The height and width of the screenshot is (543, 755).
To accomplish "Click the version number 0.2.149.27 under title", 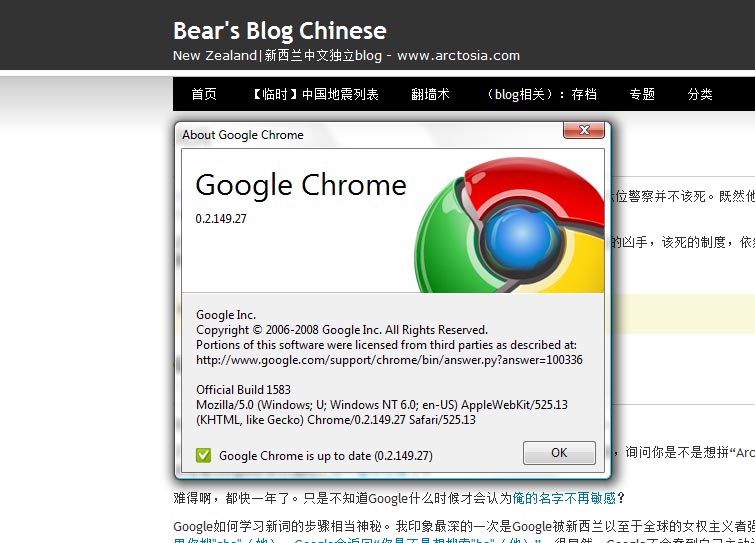I will click(x=221, y=219).
